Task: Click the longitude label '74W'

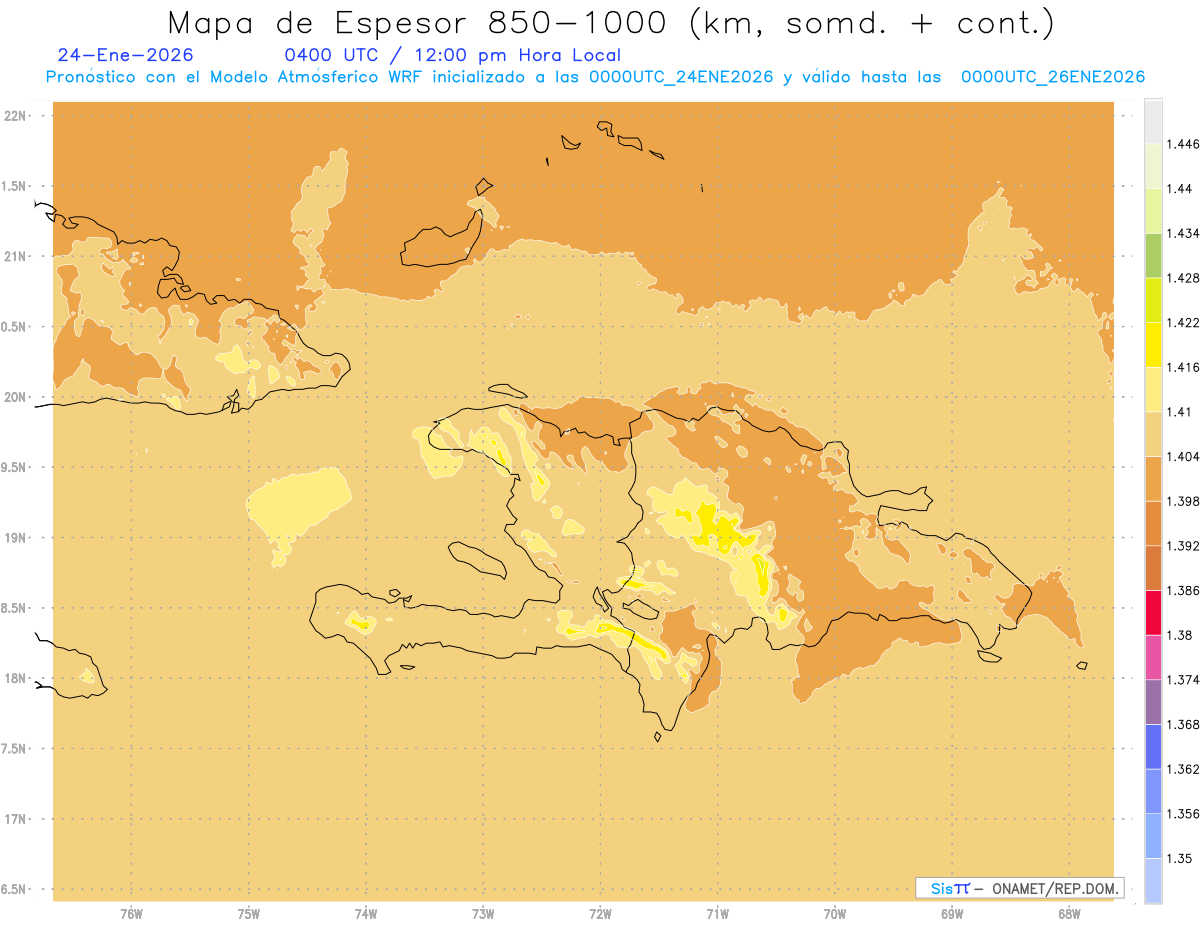Action: (x=365, y=913)
